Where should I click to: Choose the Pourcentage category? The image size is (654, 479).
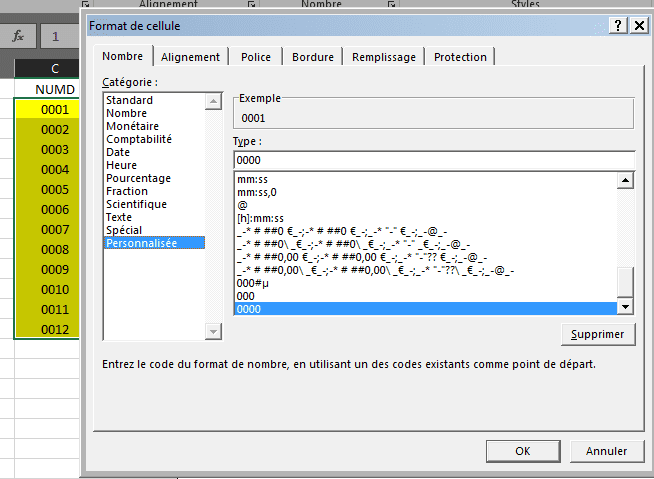(x=139, y=178)
